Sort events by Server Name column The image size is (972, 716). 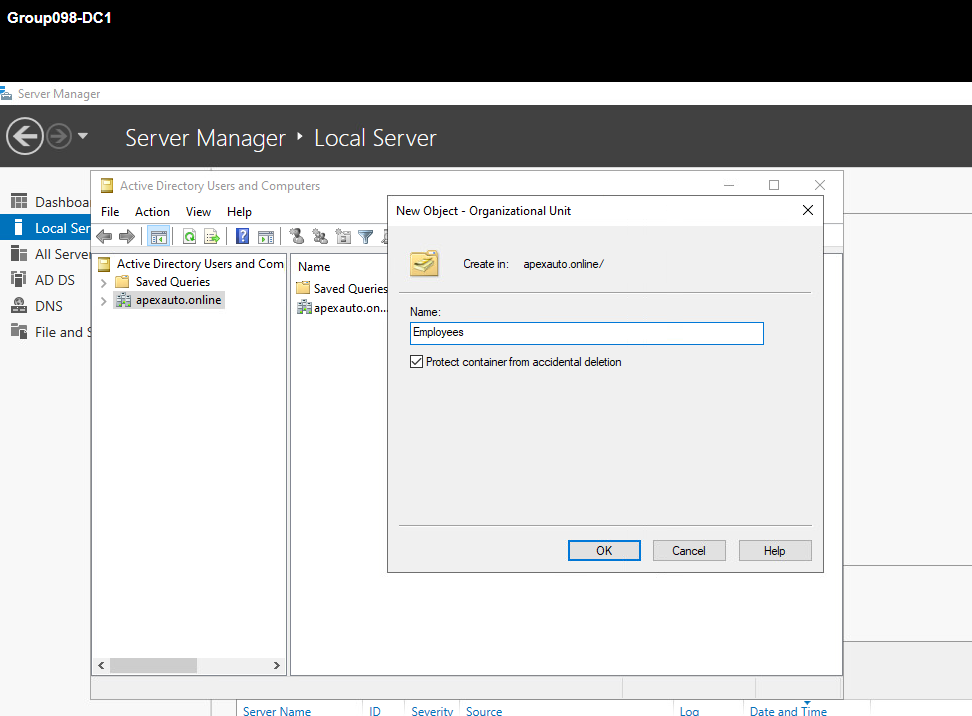point(277,711)
